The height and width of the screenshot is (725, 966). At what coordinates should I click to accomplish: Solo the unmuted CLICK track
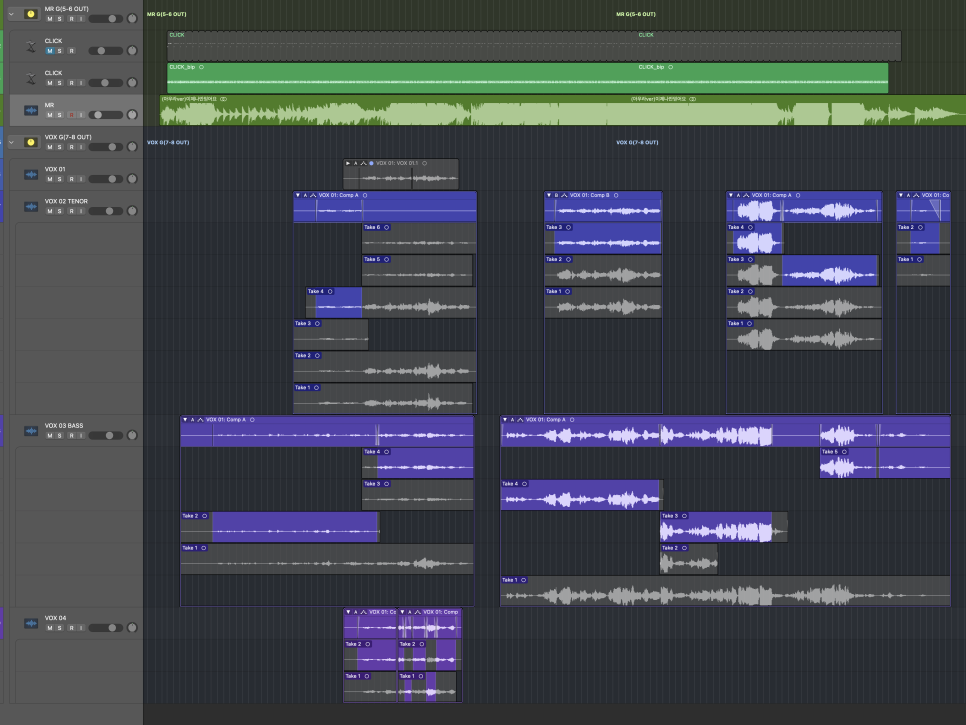pos(60,83)
